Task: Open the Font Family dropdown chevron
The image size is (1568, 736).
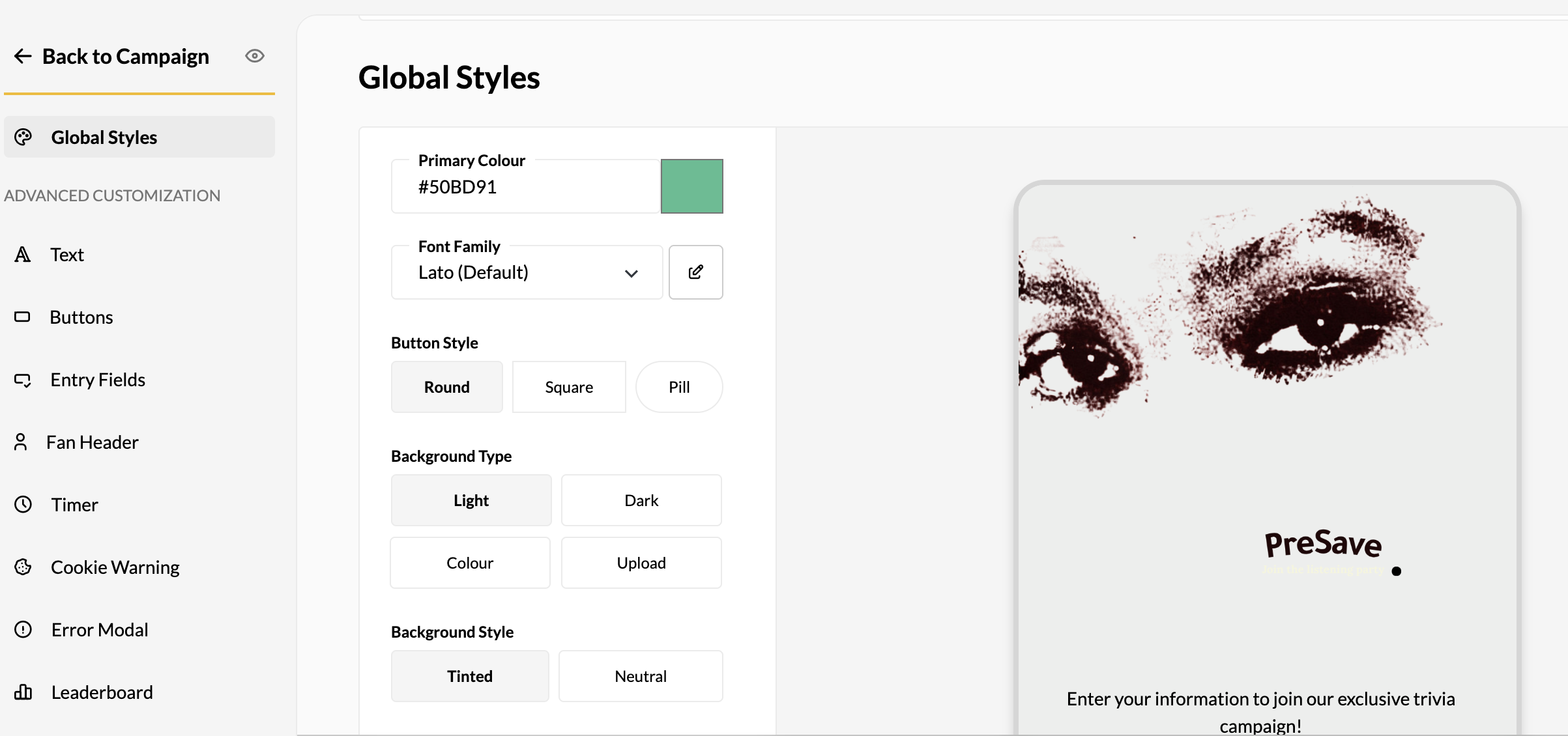Action: (x=631, y=274)
